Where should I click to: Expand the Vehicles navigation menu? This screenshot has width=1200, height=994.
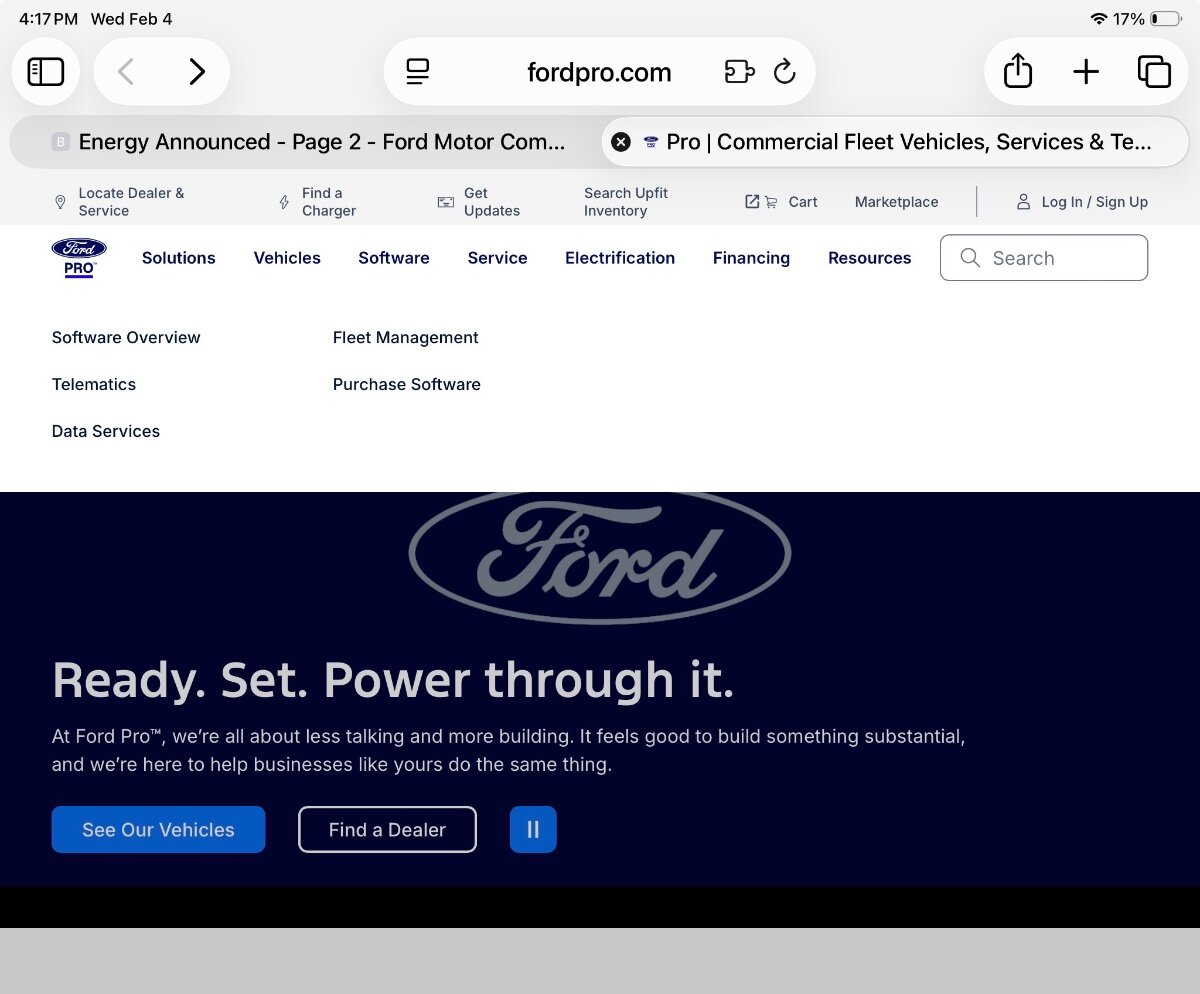tap(287, 258)
